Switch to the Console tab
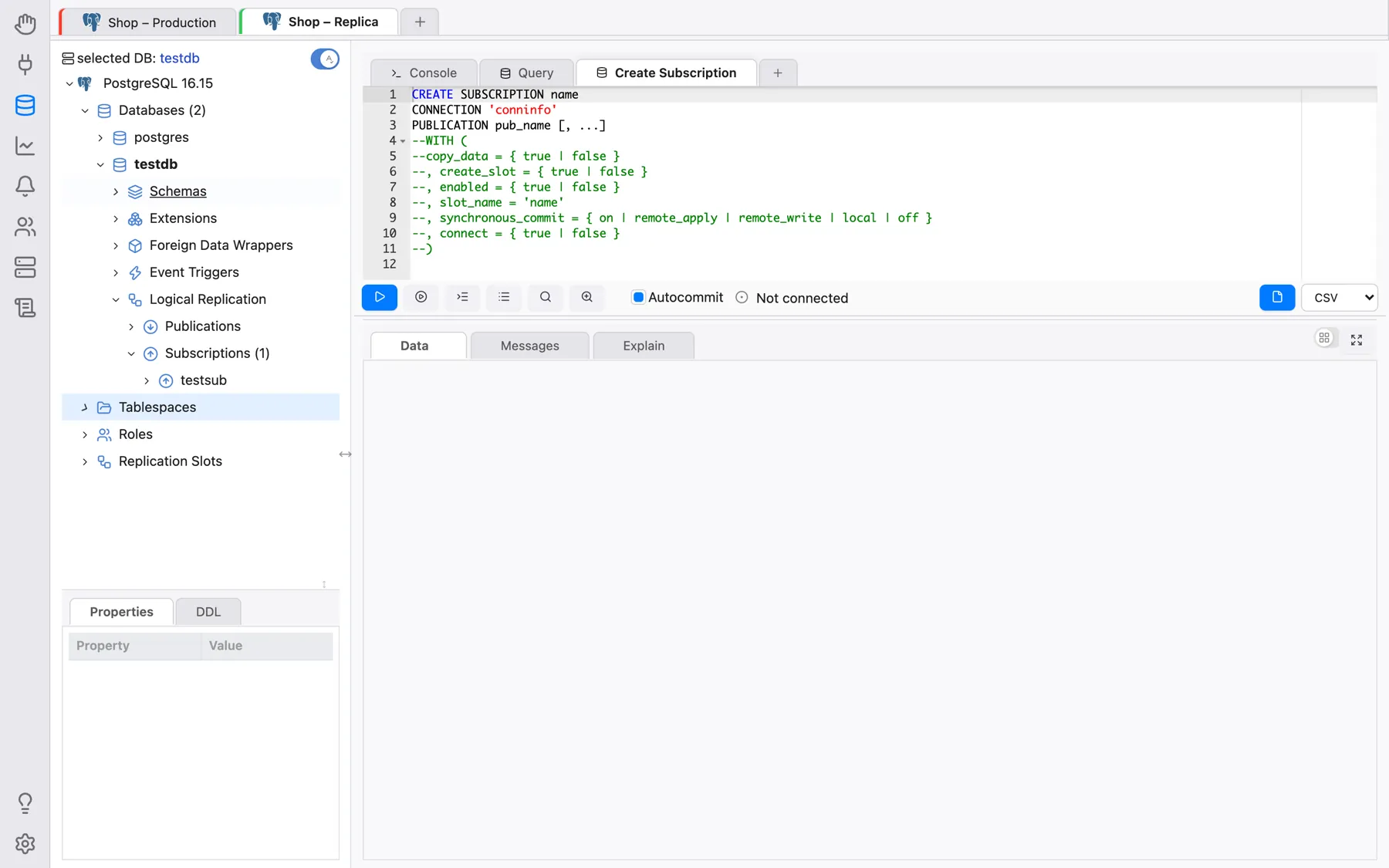Viewport: 1389px width, 868px height. tap(424, 73)
